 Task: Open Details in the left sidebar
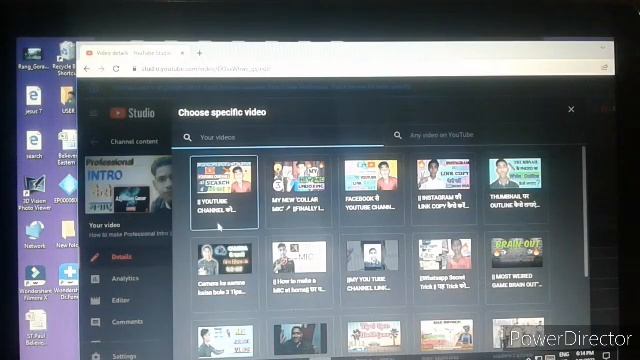pyautogui.click(x=122, y=257)
